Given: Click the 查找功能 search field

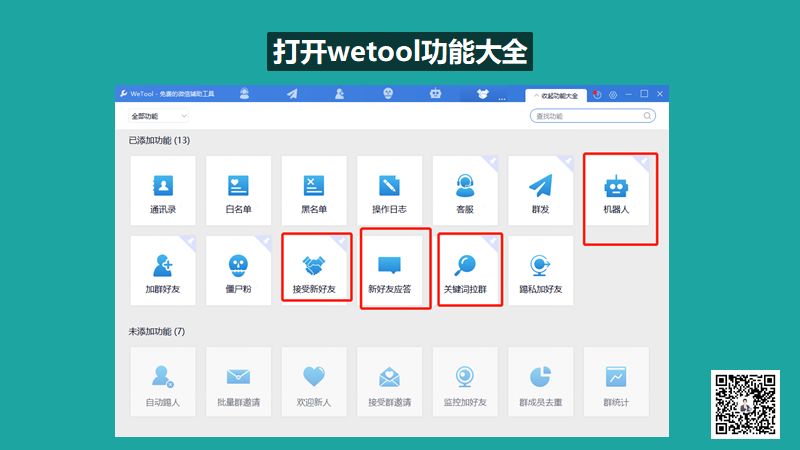Looking at the screenshot, I should pyautogui.click(x=585, y=117).
